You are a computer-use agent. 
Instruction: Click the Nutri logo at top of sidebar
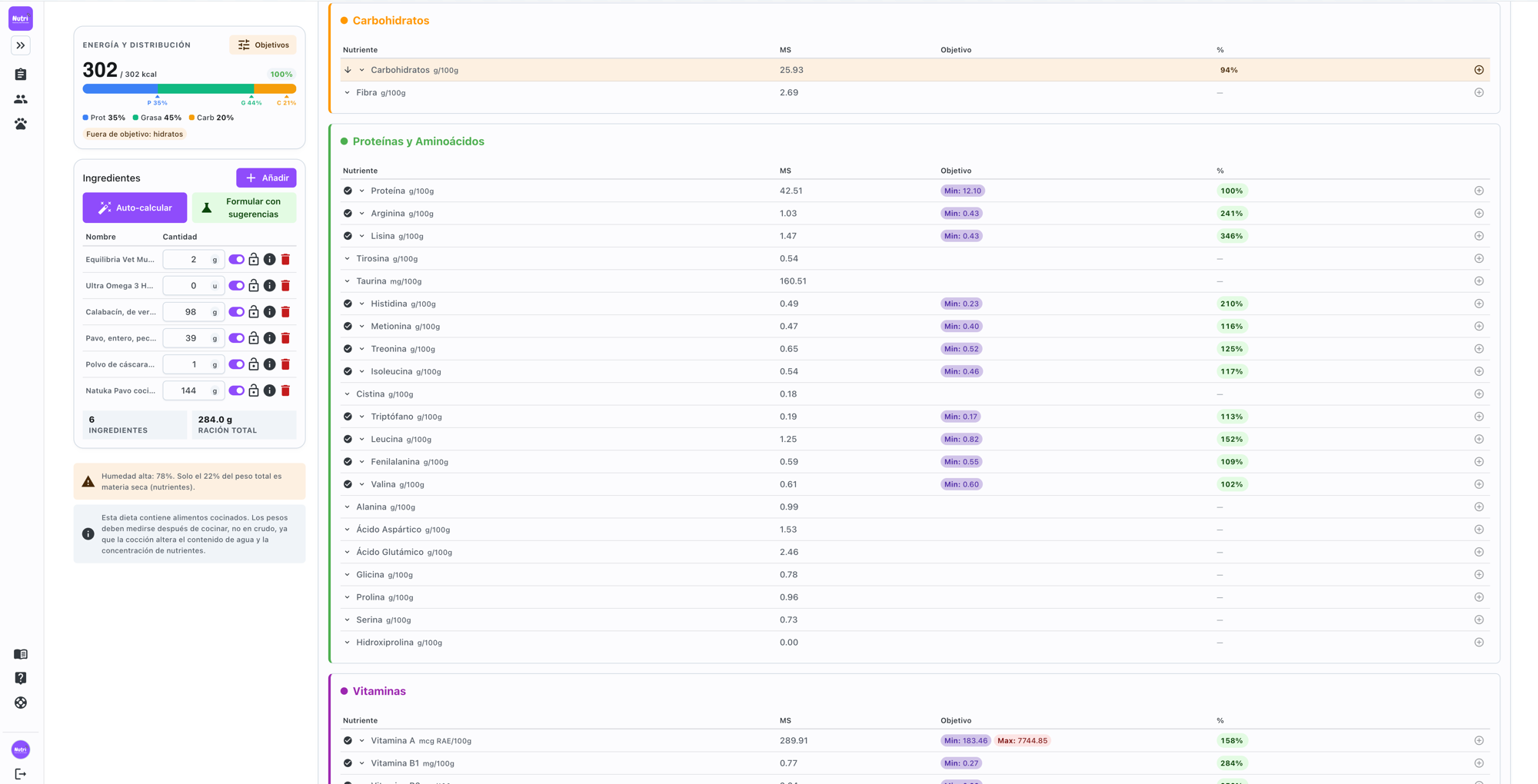click(21, 18)
